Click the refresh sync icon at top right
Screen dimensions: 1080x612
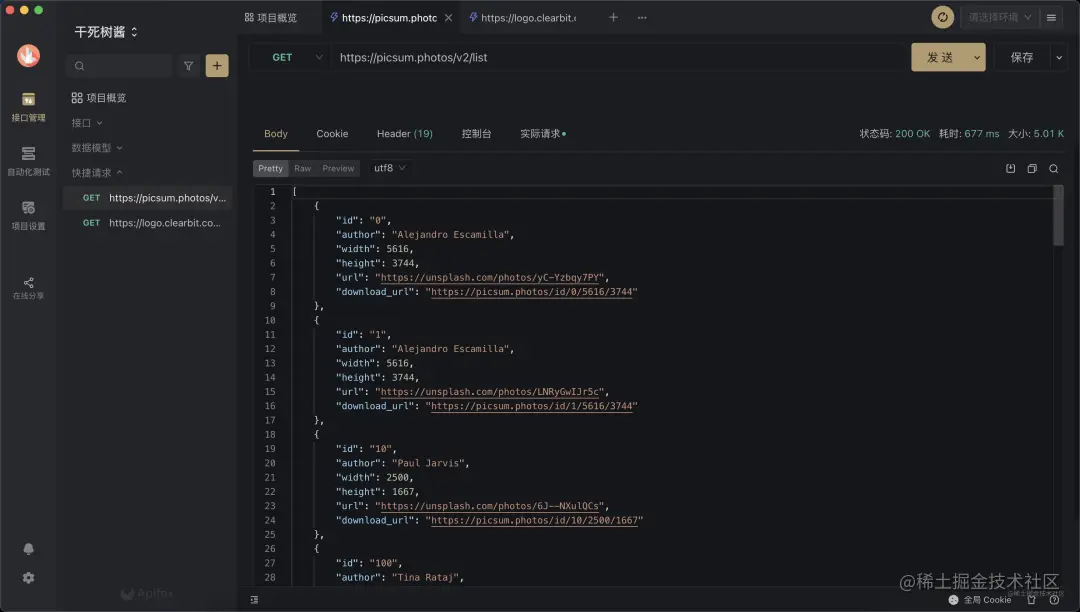(x=942, y=17)
